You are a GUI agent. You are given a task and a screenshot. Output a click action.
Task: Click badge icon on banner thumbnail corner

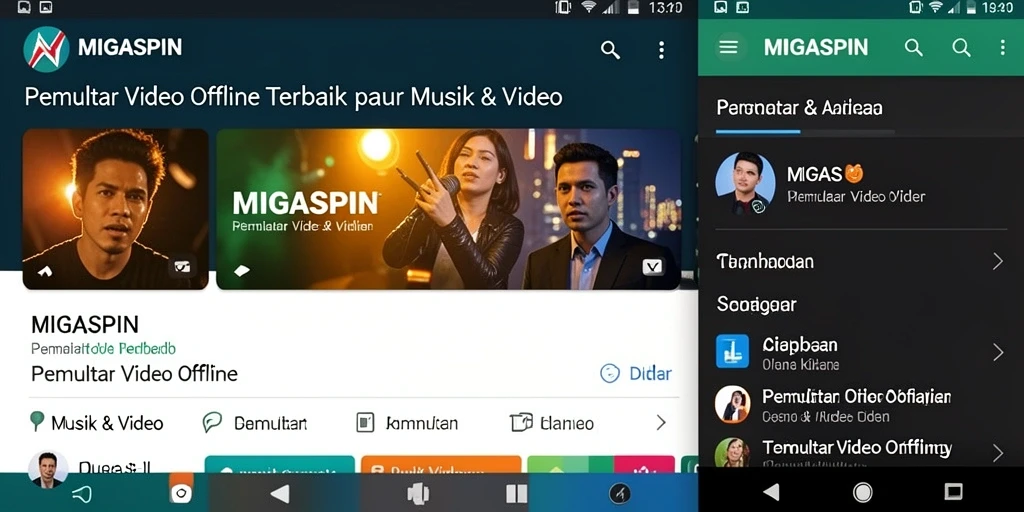652,266
